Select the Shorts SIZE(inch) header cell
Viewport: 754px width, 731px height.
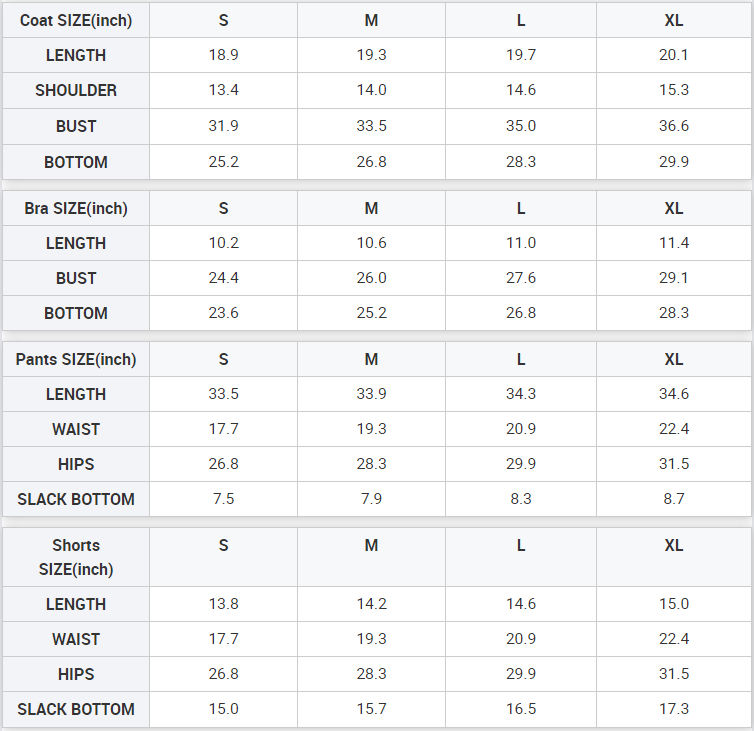(x=76, y=557)
